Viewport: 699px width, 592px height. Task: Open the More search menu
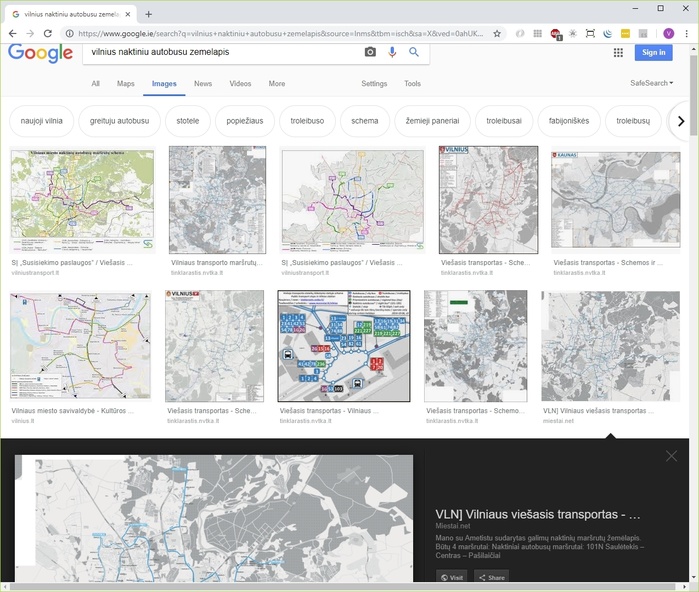click(x=277, y=83)
